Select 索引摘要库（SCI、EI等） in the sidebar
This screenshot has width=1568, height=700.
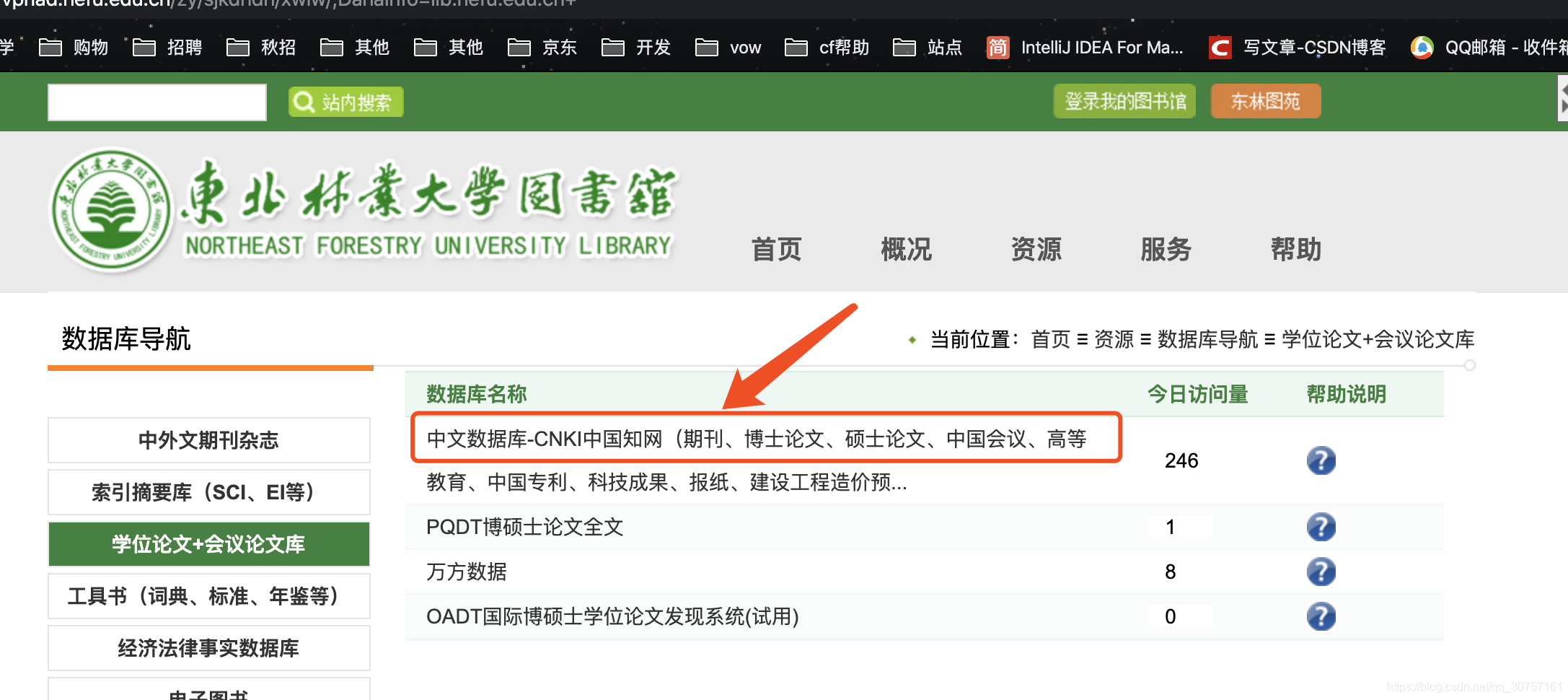click(209, 492)
